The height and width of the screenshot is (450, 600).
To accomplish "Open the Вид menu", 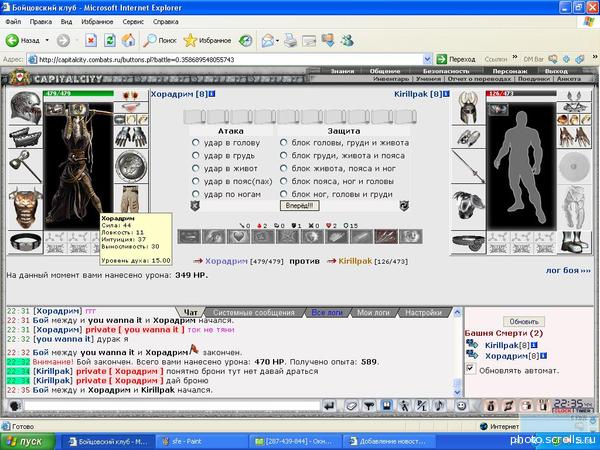I will (x=66, y=22).
